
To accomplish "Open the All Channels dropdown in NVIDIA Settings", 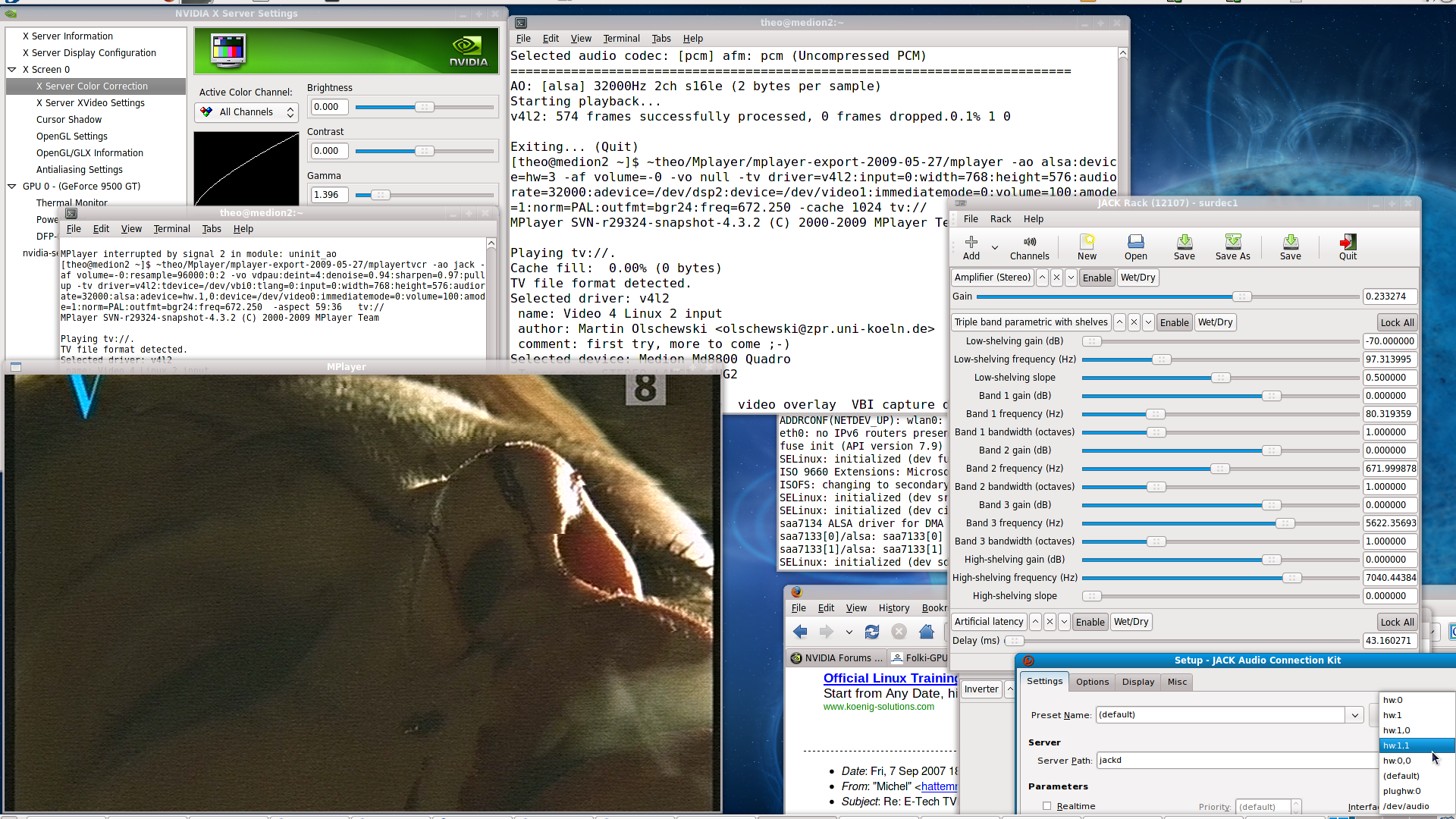I will coord(246,112).
